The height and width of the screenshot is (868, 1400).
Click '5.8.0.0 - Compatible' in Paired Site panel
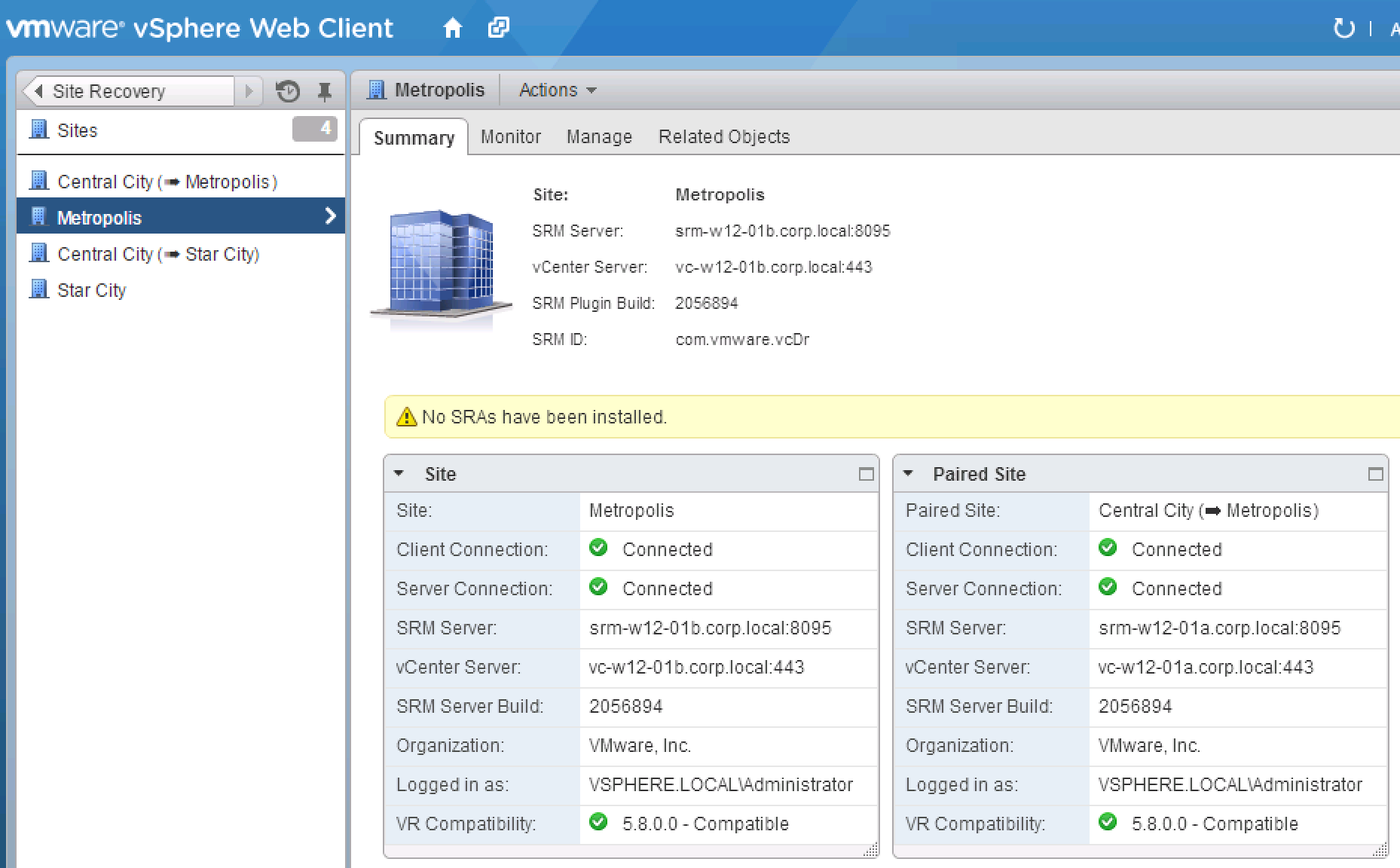(1215, 824)
